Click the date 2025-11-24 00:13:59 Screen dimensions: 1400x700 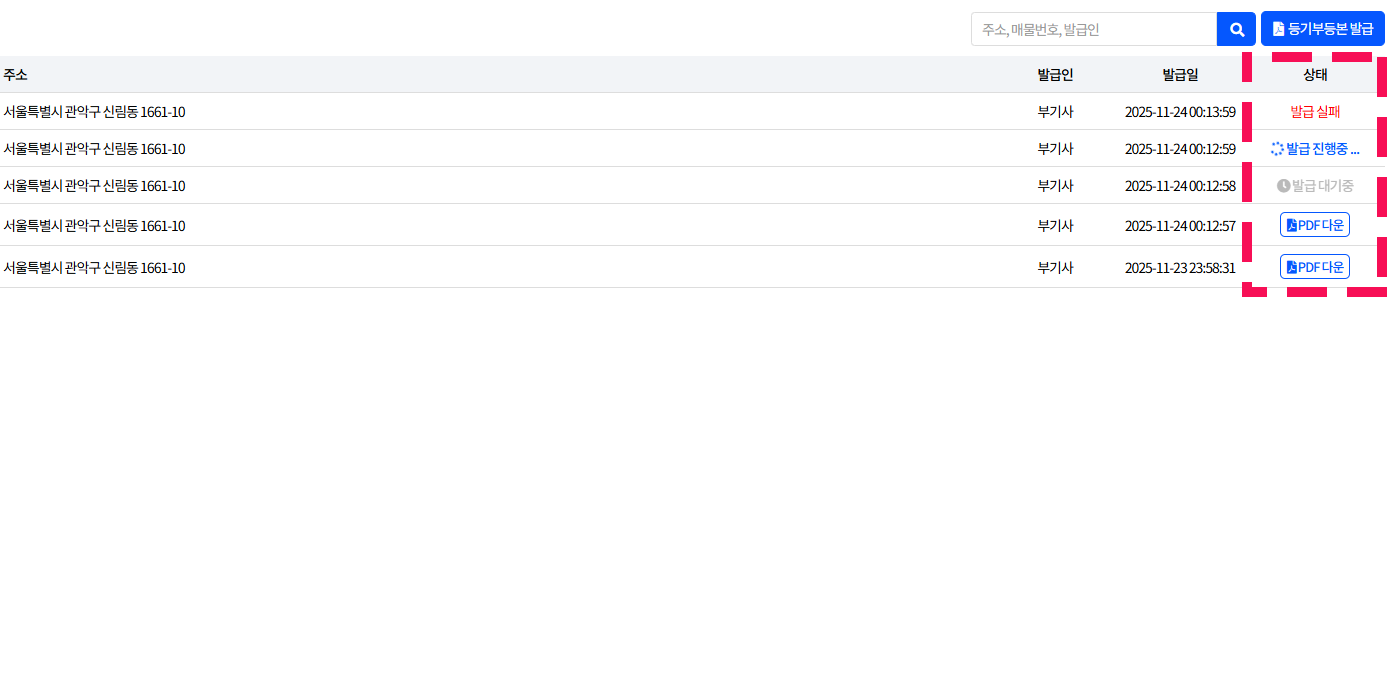(1180, 112)
